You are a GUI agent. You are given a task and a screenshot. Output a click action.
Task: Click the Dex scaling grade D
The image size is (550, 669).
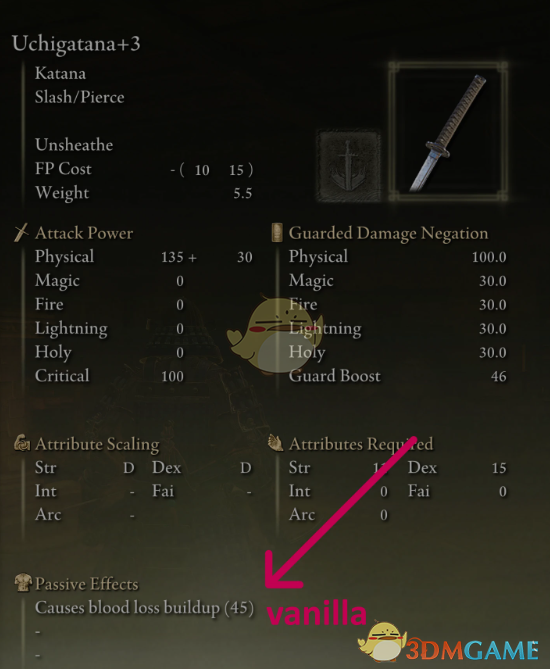coord(245,468)
